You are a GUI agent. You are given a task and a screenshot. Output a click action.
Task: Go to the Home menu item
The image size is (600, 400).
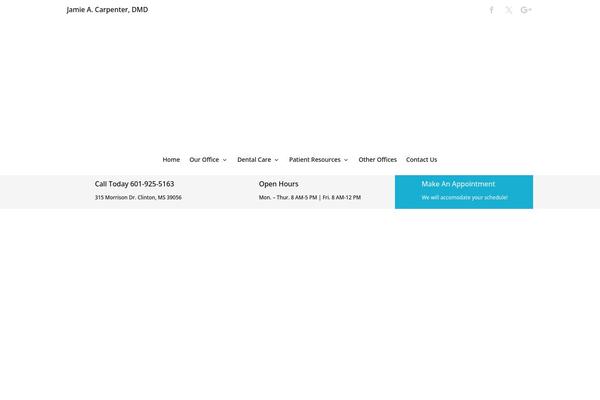click(171, 160)
